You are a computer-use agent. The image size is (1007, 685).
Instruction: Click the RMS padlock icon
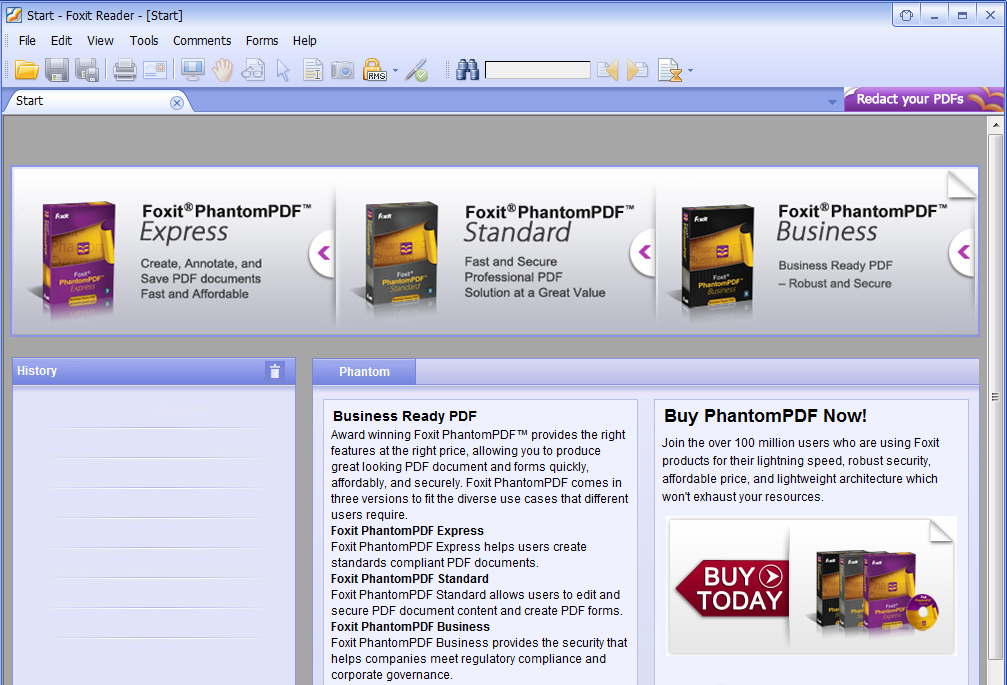click(x=374, y=70)
